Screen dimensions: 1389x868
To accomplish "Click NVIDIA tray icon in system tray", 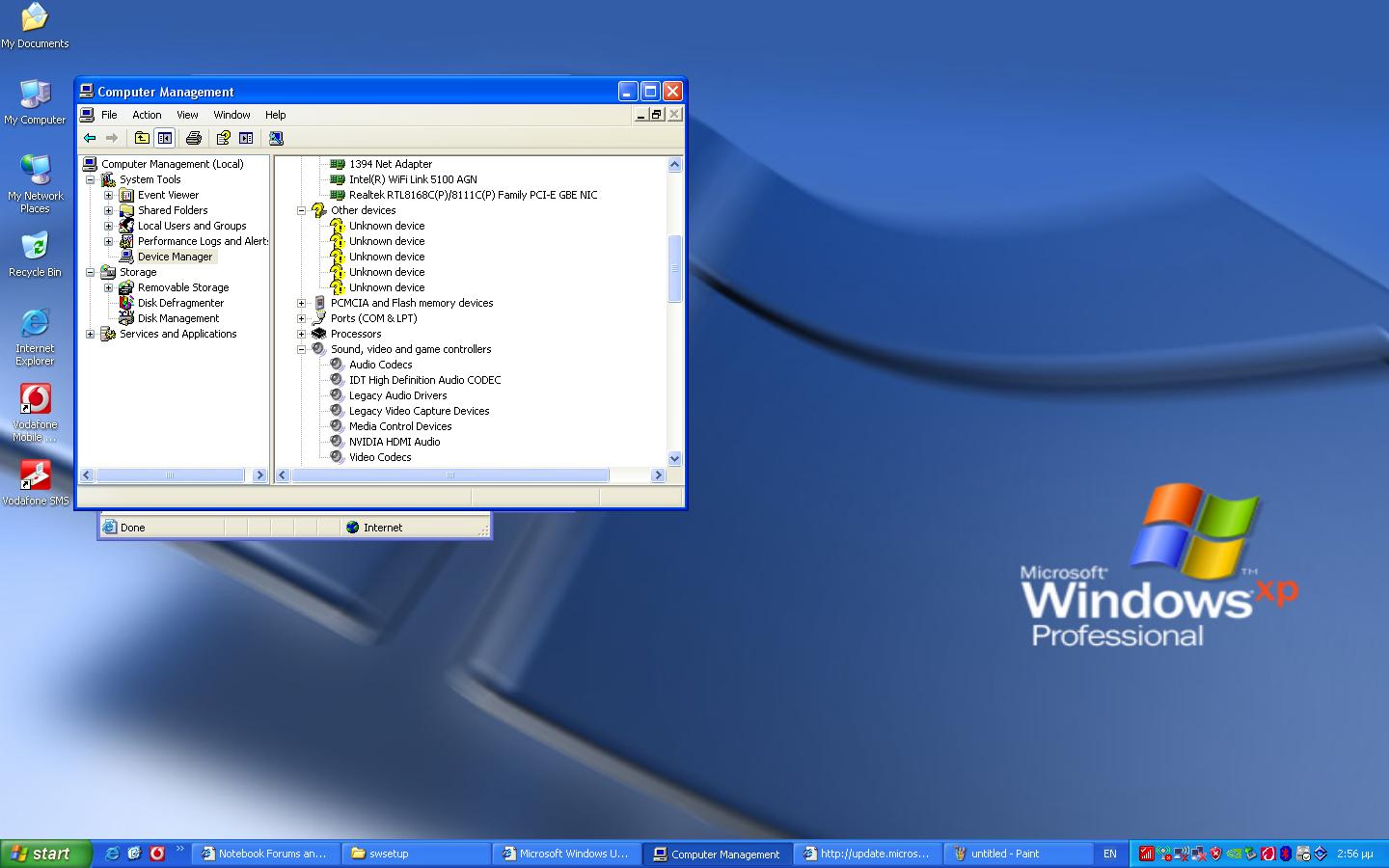I will pyautogui.click(x=1234, y=854).
